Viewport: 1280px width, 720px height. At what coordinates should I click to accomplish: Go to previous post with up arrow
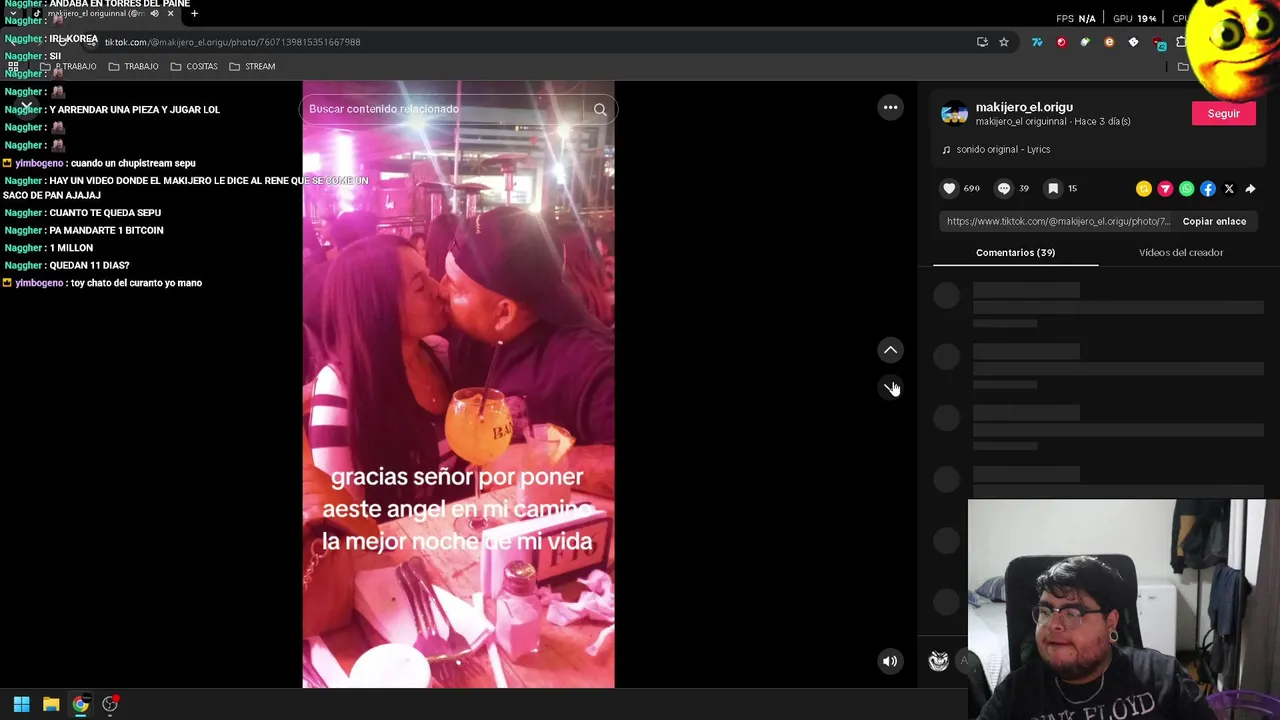(890, 350)
